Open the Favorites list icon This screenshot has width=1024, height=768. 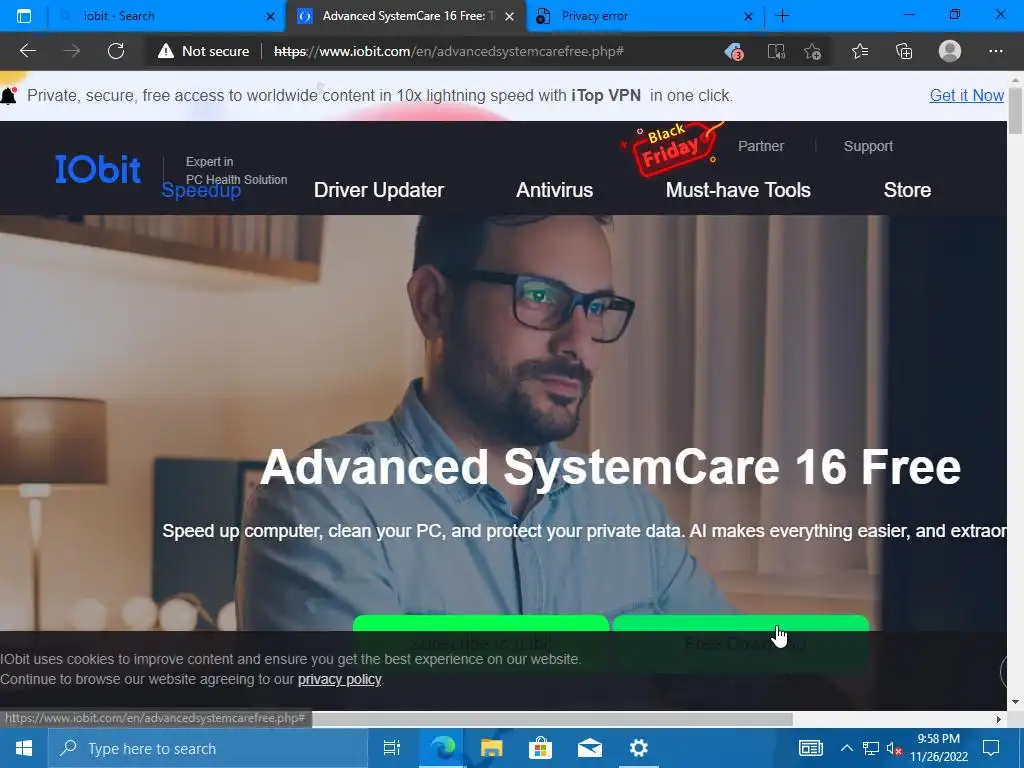pos(860,51)
